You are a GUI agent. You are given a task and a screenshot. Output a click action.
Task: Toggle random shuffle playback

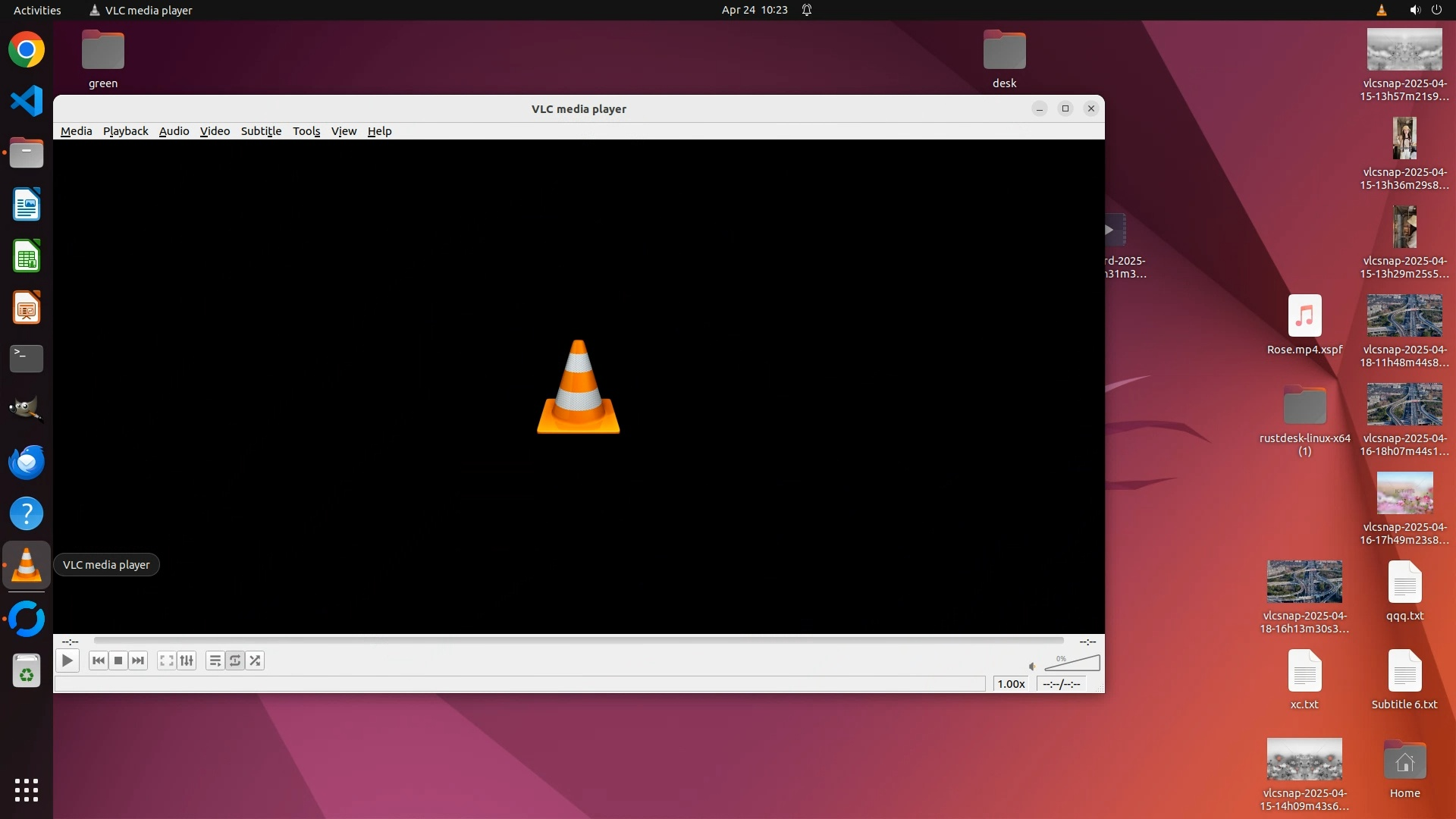coord(255,661)
